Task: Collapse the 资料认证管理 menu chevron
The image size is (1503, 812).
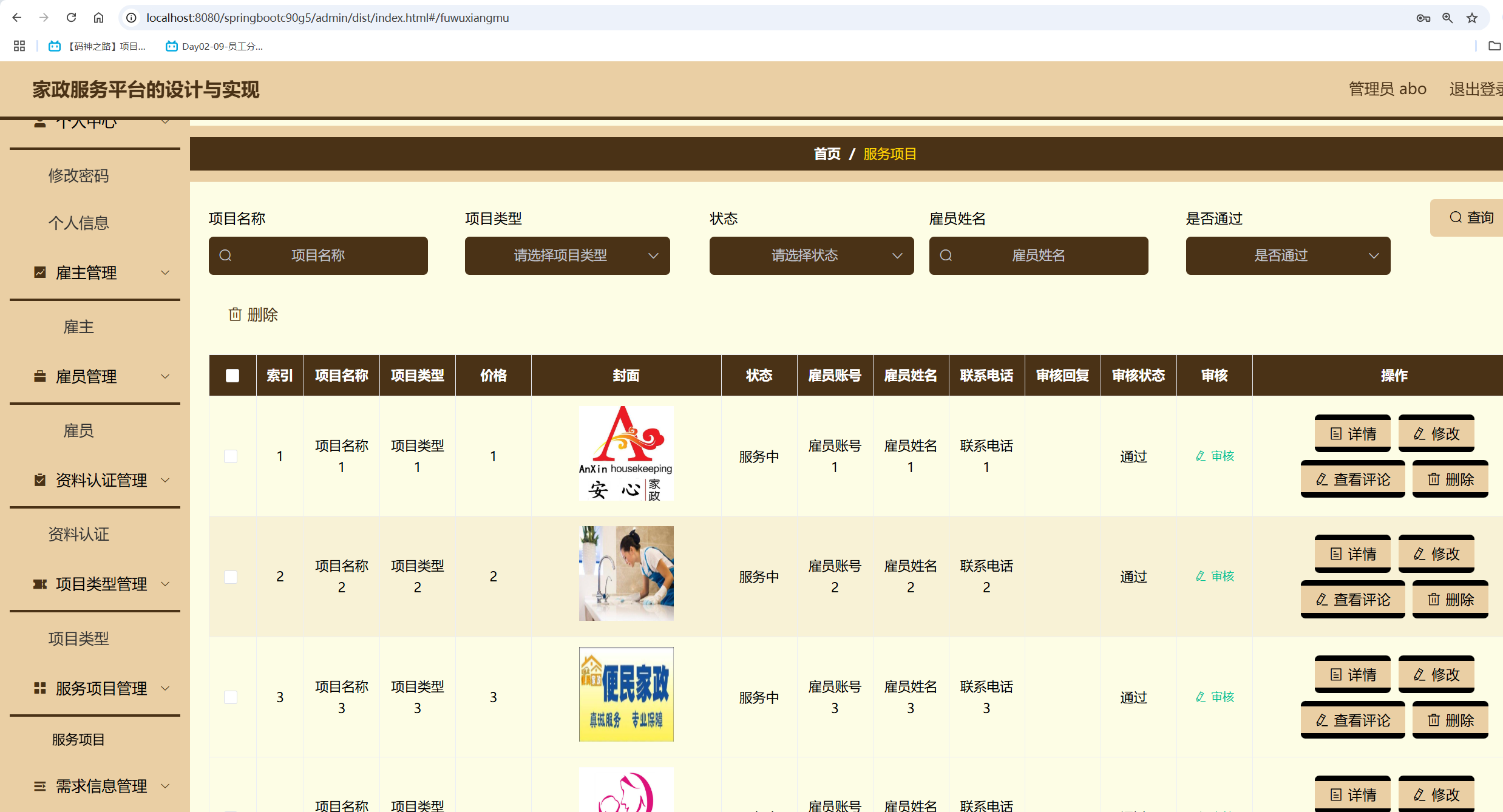Action: pyautogui.click(x=165, y=480)
